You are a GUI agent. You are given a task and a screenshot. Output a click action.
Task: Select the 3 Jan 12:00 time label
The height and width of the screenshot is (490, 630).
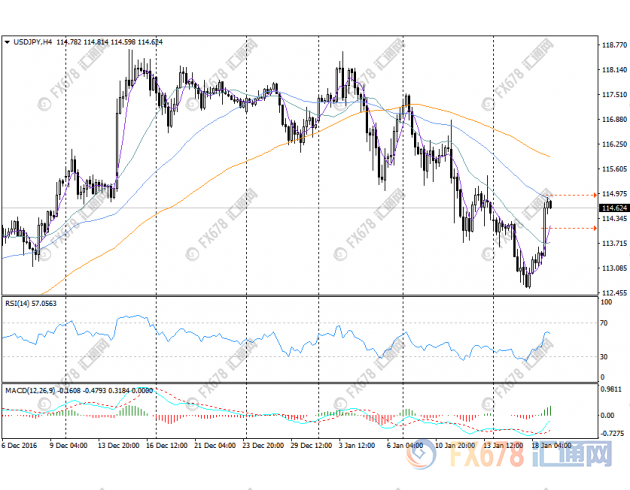tap(357, 446)
